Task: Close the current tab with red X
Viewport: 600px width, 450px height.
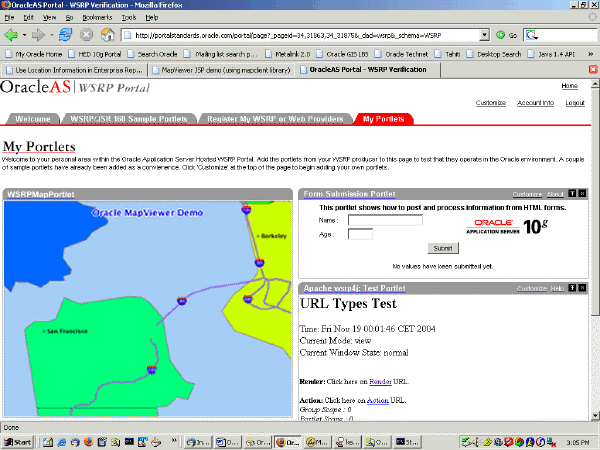Action: point(593,69)
